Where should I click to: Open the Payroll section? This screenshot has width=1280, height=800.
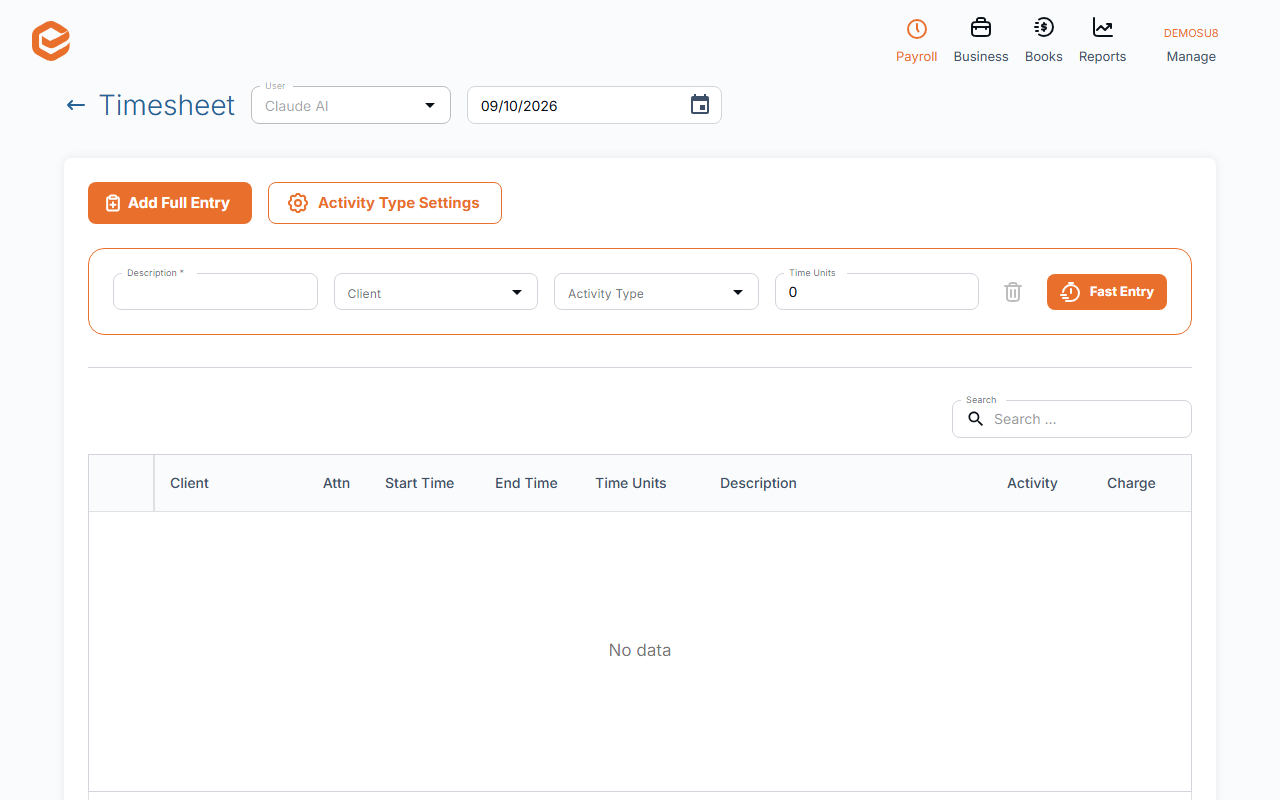[916, 42]
